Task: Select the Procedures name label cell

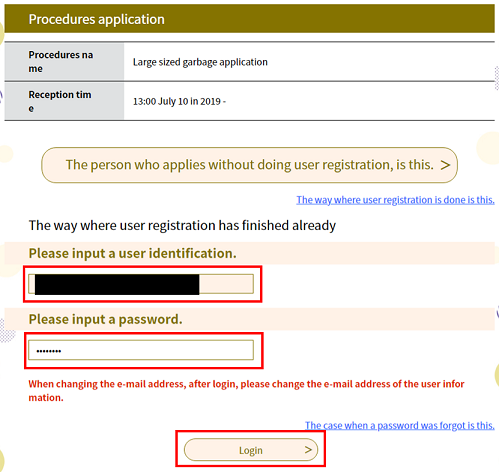Action: (x=64, y=61)
